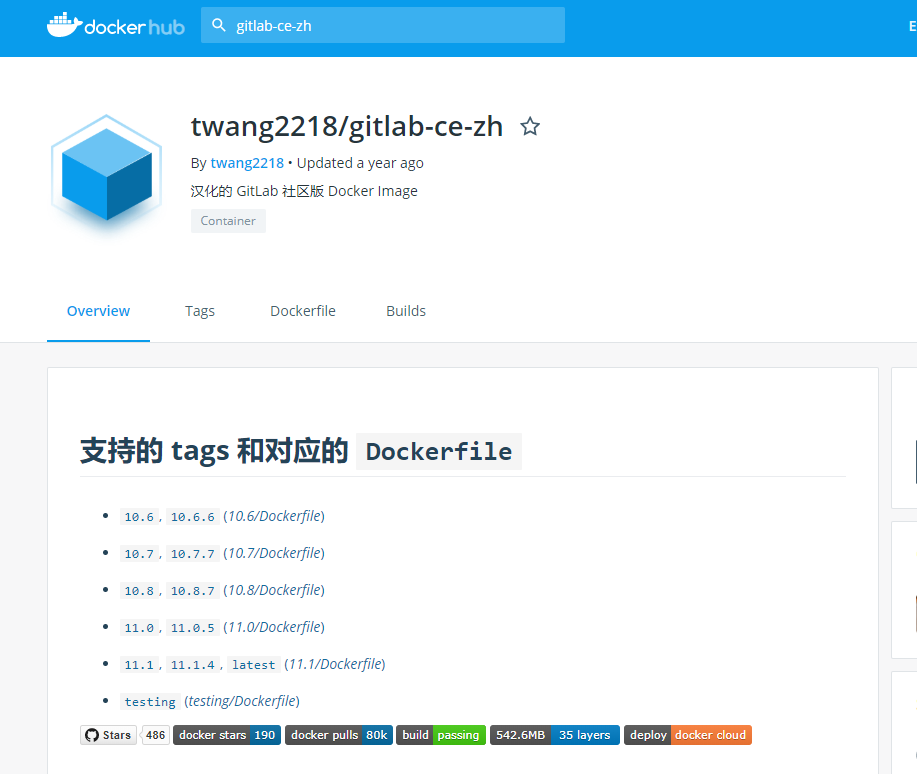Click the 10.6 tag code
The image size is (917, 774).
coord(139,517)
